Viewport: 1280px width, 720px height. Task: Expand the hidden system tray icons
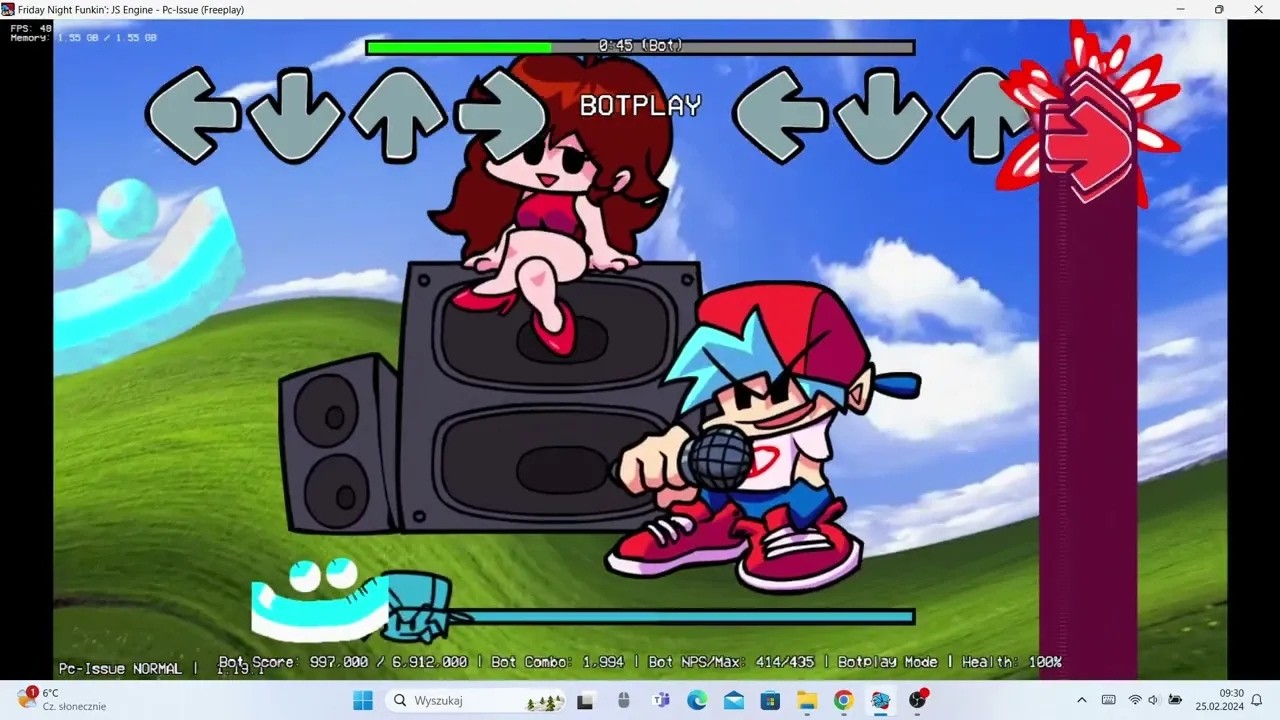[x=1081, y=700]
